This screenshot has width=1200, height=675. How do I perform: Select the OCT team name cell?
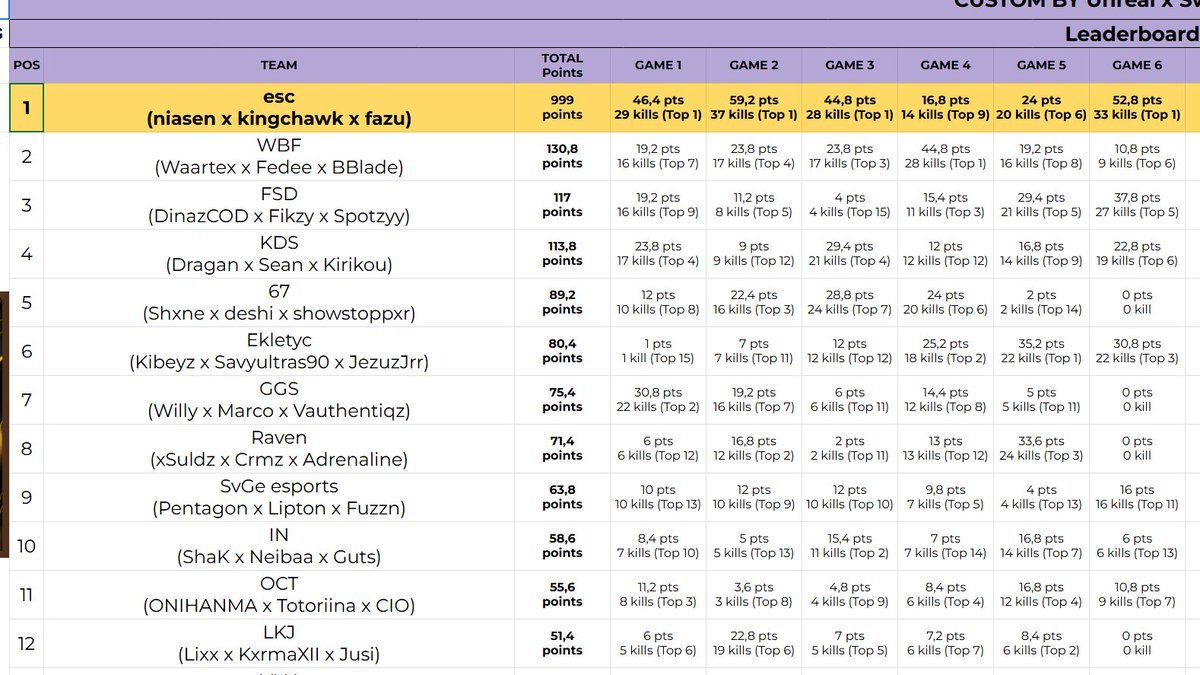tap(279, 595)
